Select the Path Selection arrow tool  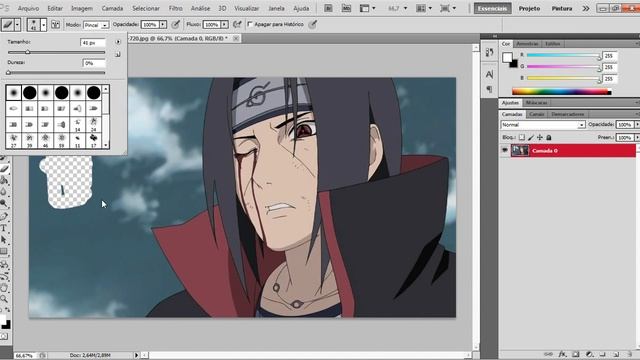4,240
